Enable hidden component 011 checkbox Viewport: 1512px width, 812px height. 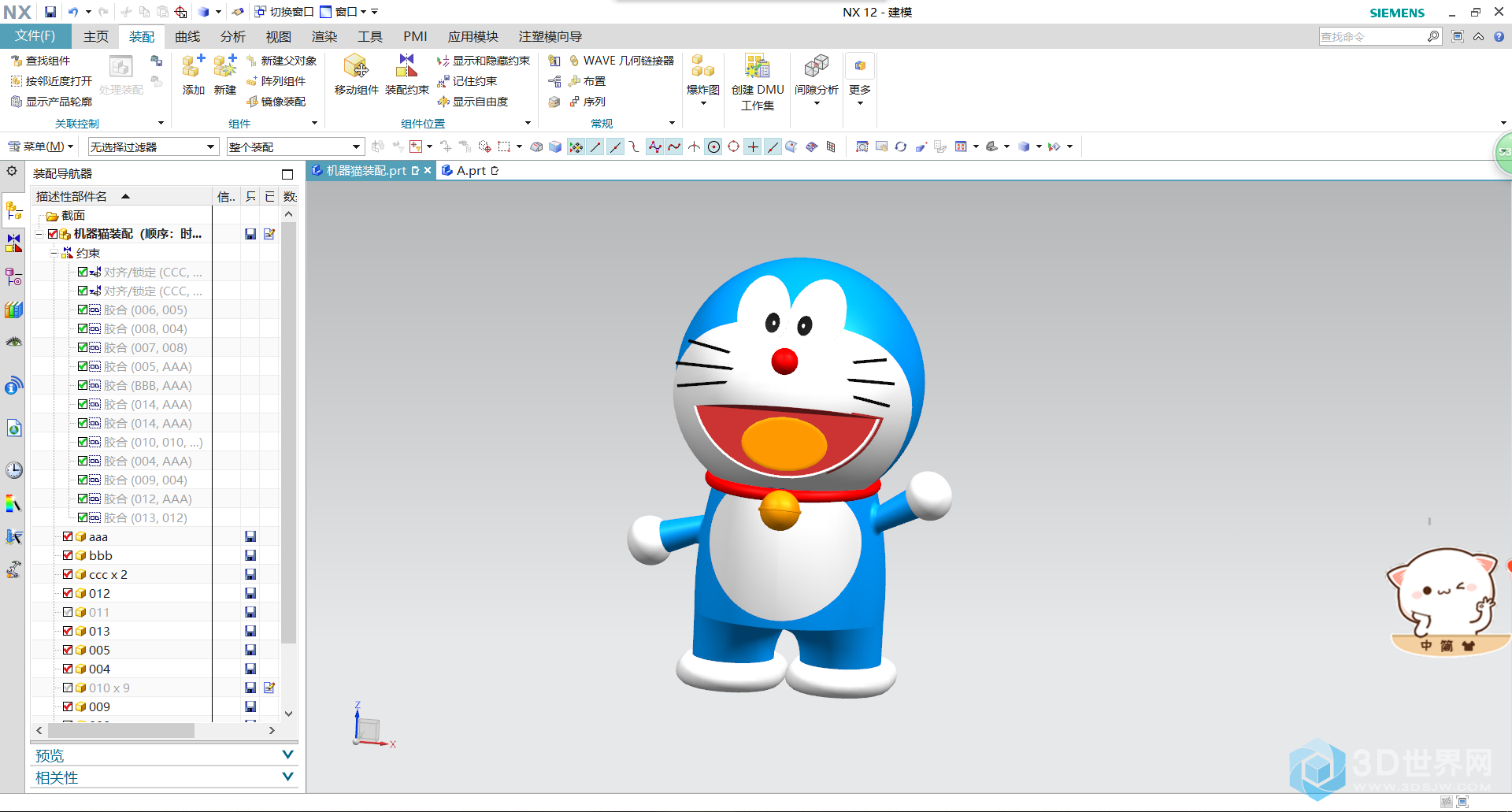point(68,612)
